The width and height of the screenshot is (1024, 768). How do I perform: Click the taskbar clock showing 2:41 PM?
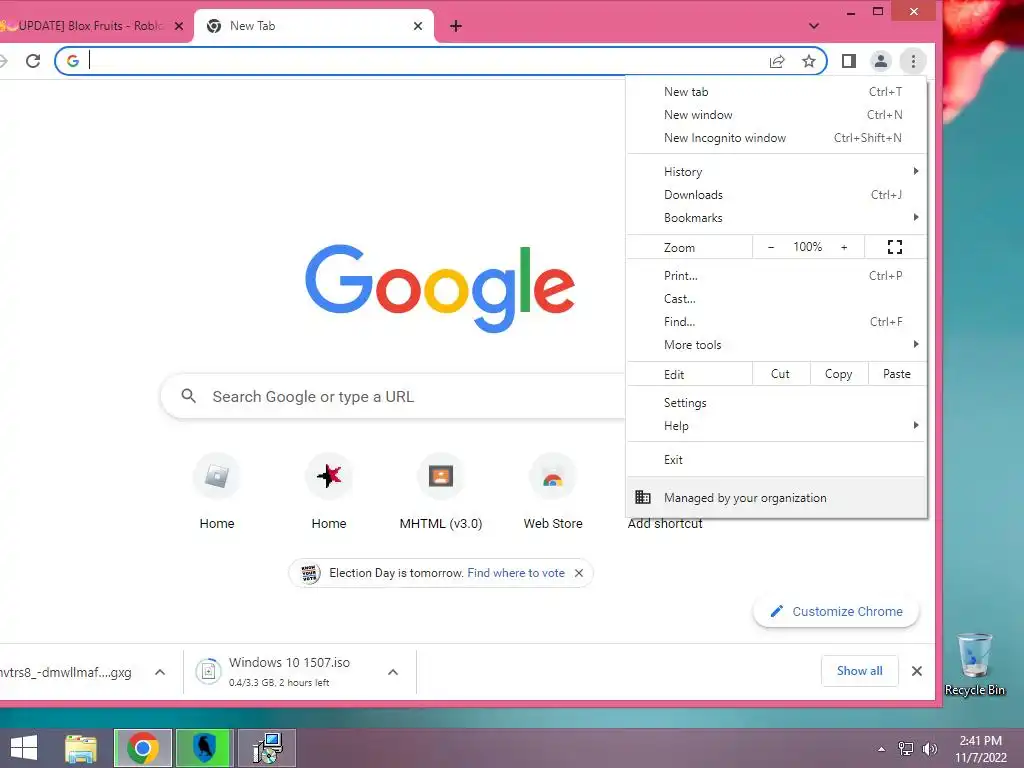click(981, 749)
